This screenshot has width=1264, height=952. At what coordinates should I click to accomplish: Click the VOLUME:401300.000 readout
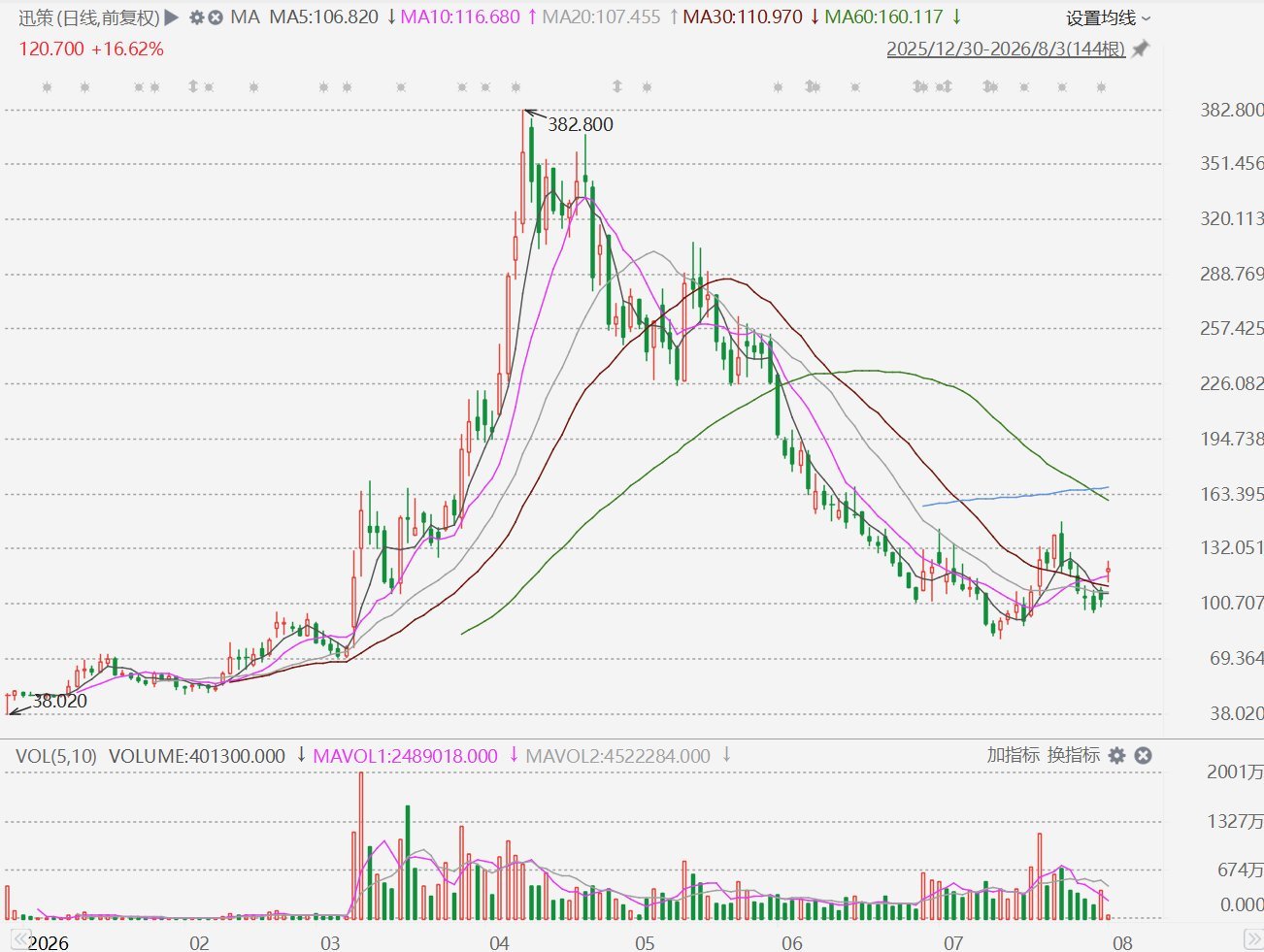[x=197, y=756]
